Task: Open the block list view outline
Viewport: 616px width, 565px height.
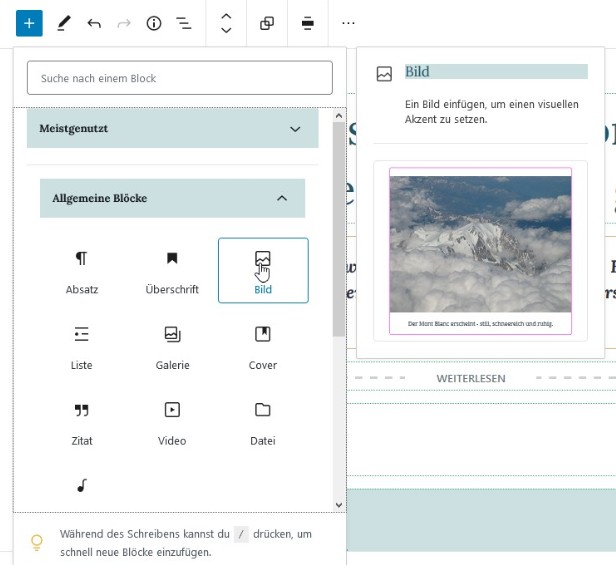Action: coord(184,23)
